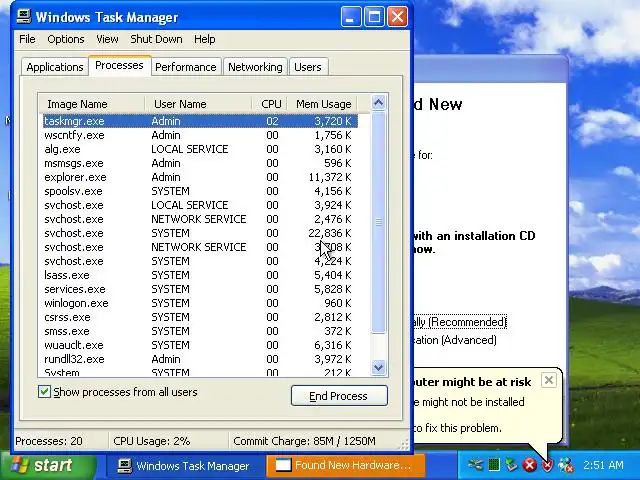Screen dimensions: 640x480
Task: Select the Processes tab
Action: pyautogui.click(x=119, y=65)
